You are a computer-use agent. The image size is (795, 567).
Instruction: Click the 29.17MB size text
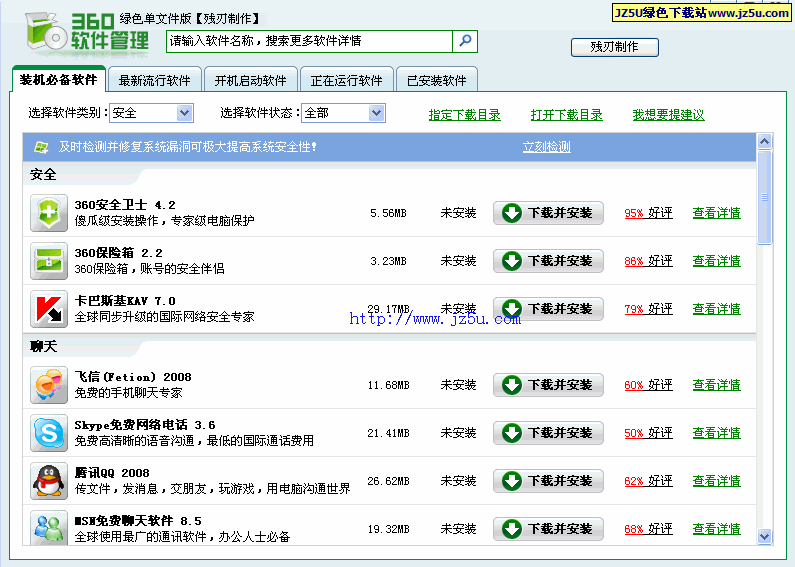click(x=388, y=308)
